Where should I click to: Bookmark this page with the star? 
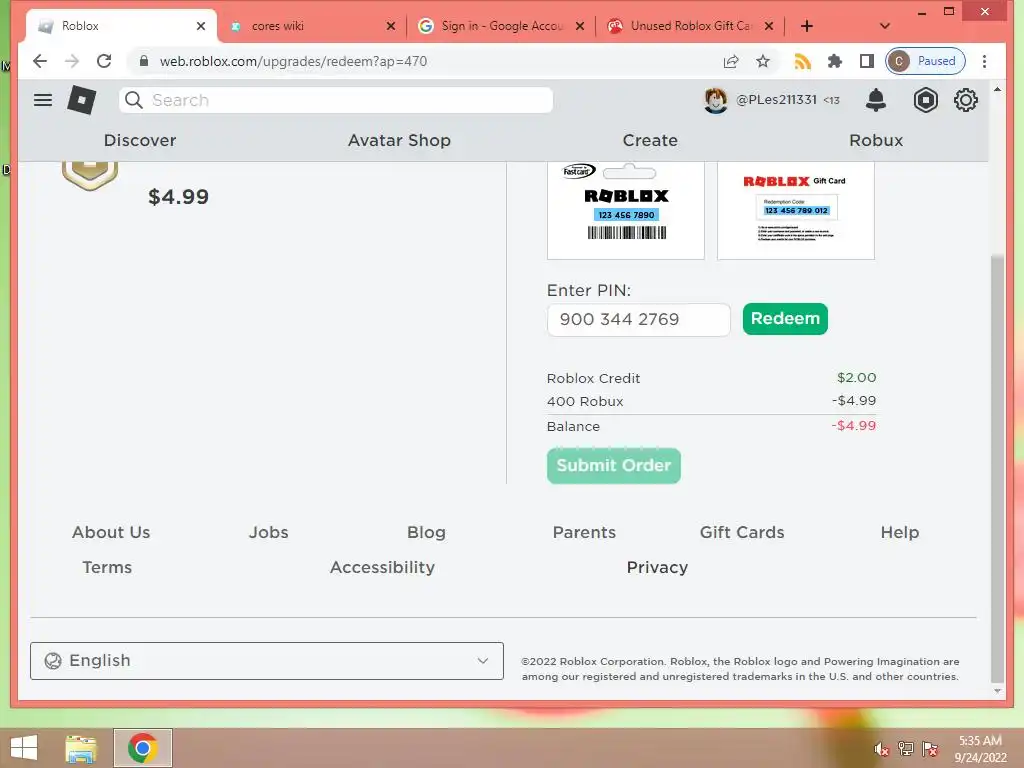763,61
